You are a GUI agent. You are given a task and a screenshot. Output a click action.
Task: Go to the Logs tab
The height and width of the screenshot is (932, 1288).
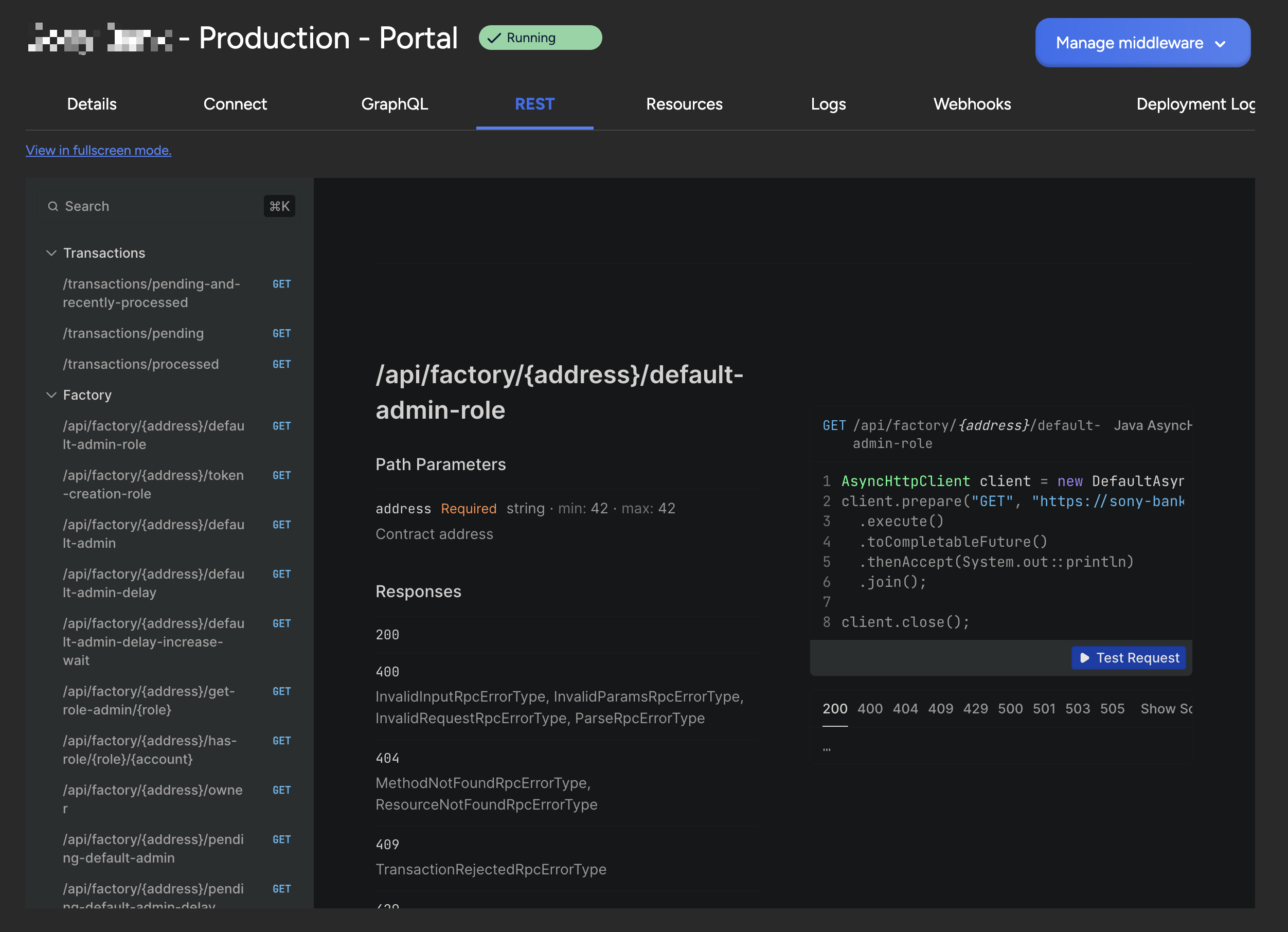[x=828, y=104]
